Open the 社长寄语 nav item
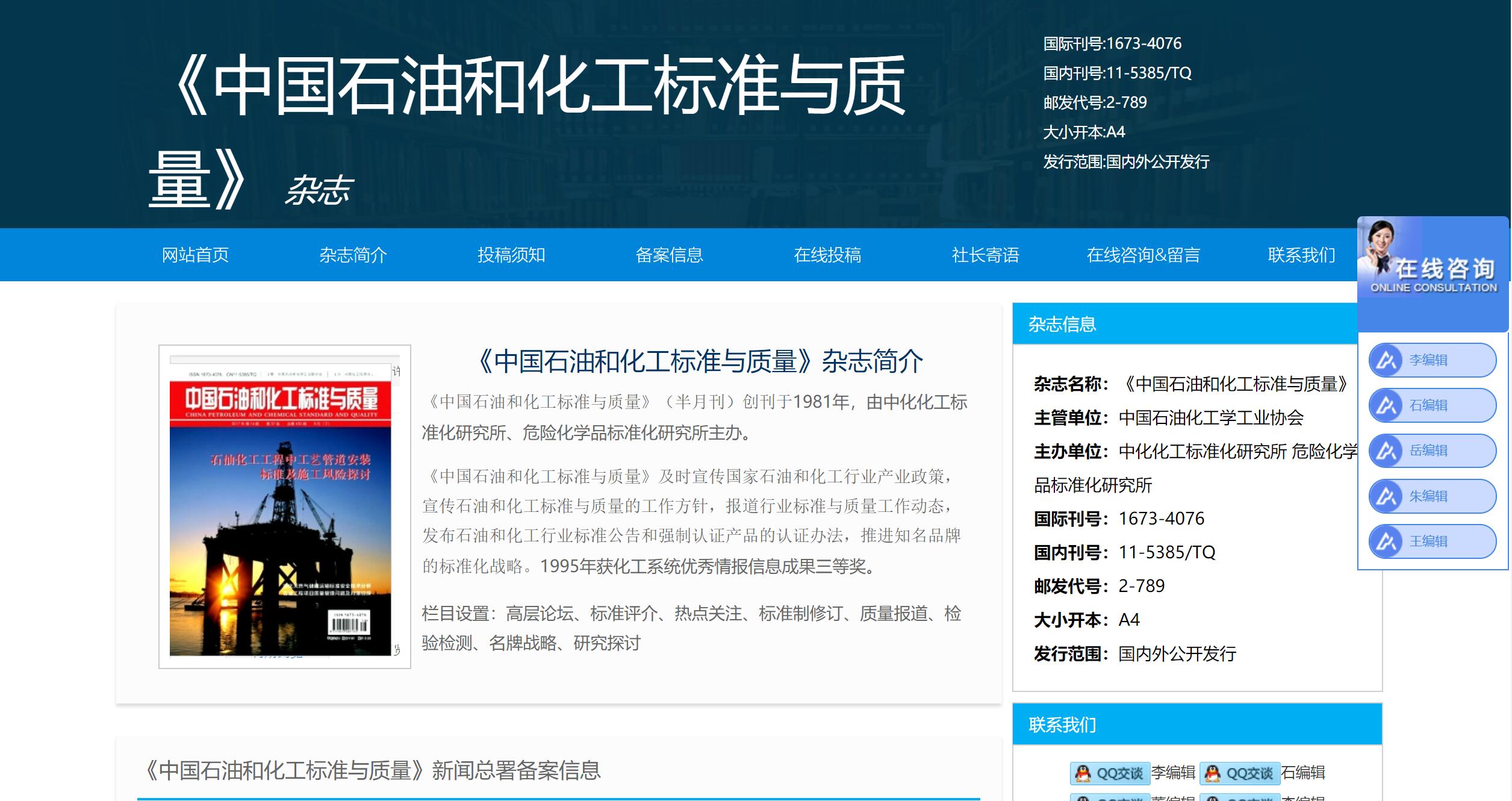Screen dimensions: 1512x801 pyautogui.click(x=985, y=255)
